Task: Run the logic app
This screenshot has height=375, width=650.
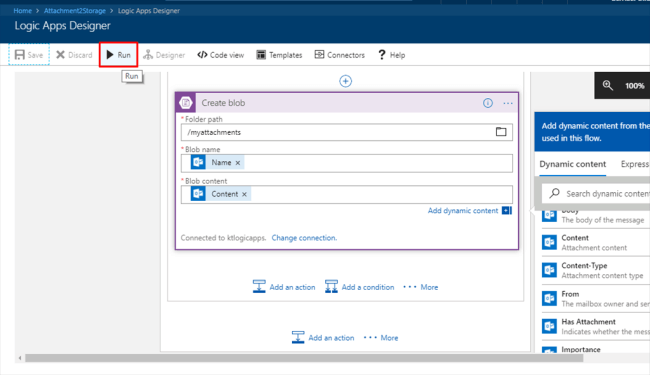Action: (x=119, y=55)
